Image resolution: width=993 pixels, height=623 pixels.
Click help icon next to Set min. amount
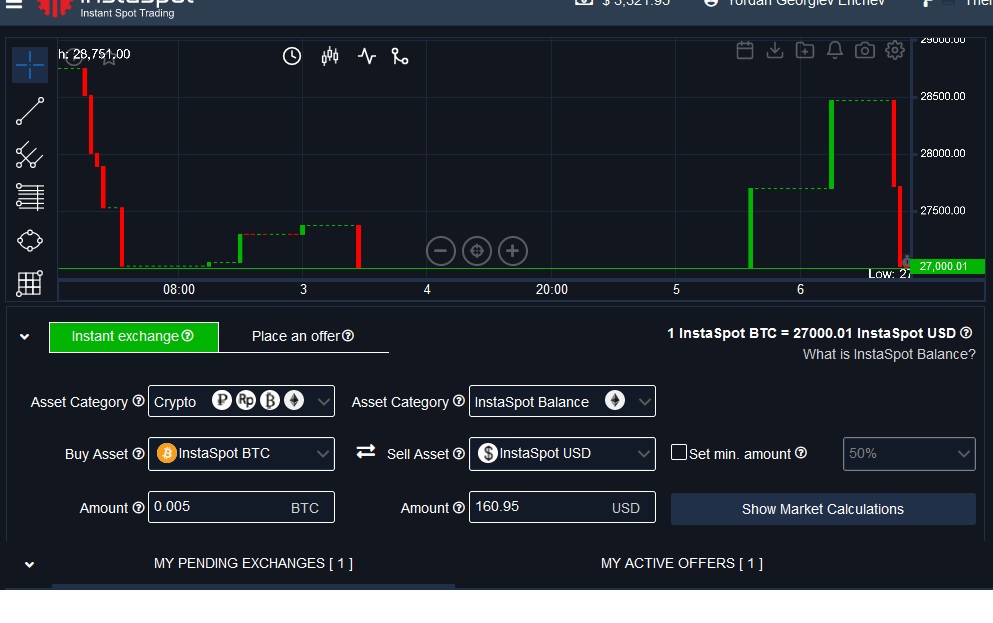[800, 453]
